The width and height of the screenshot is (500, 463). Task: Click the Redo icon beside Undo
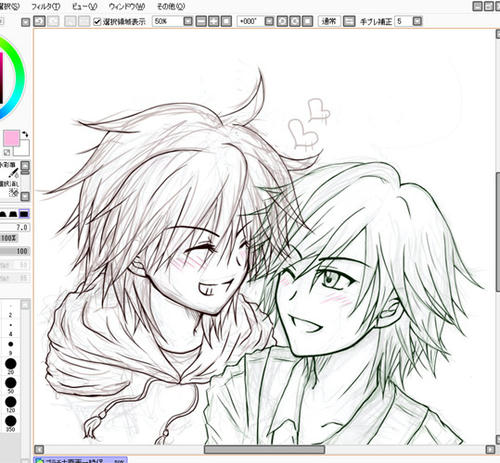53,22
